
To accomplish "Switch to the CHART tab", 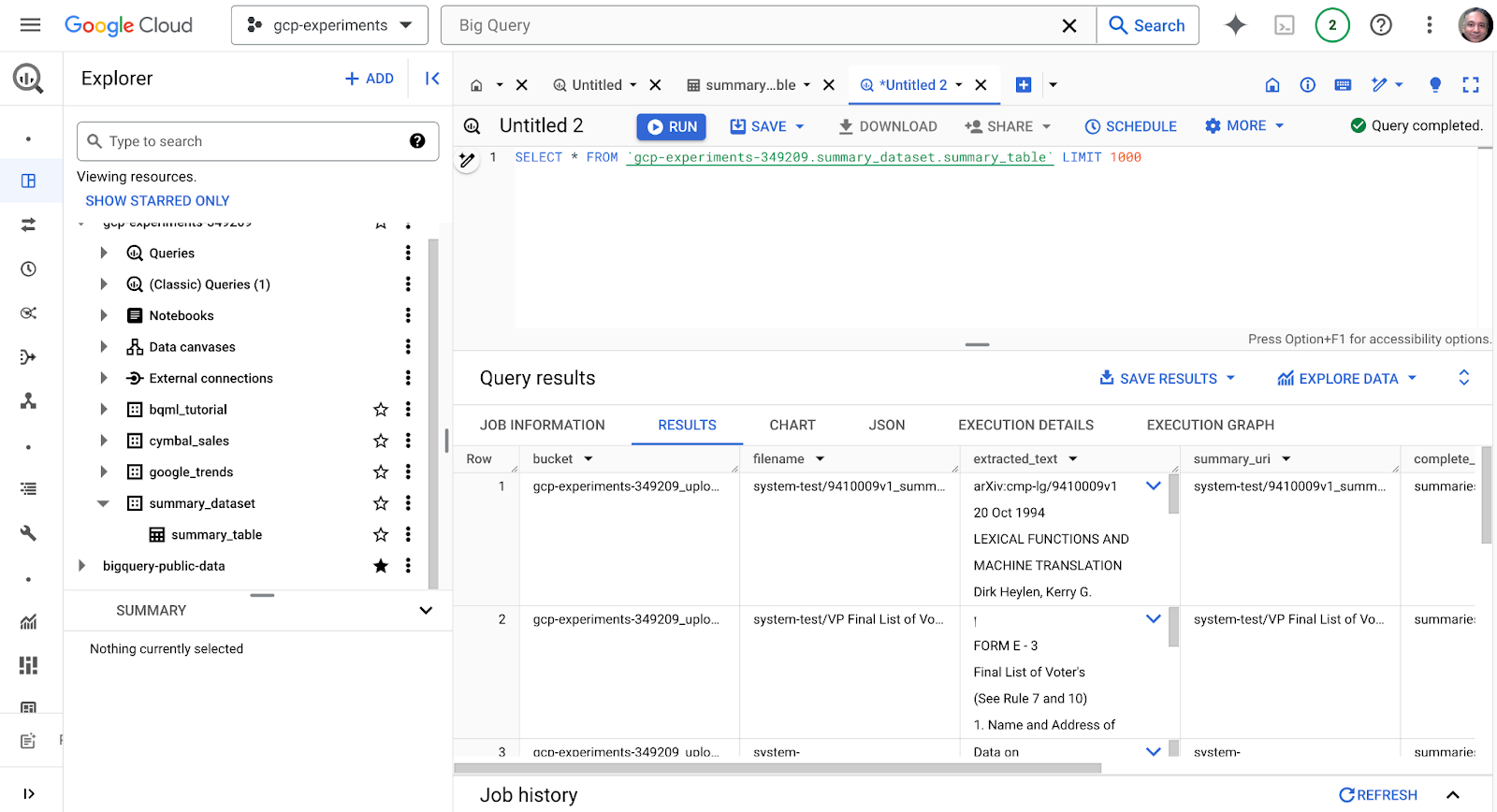I will coord(792,425).
